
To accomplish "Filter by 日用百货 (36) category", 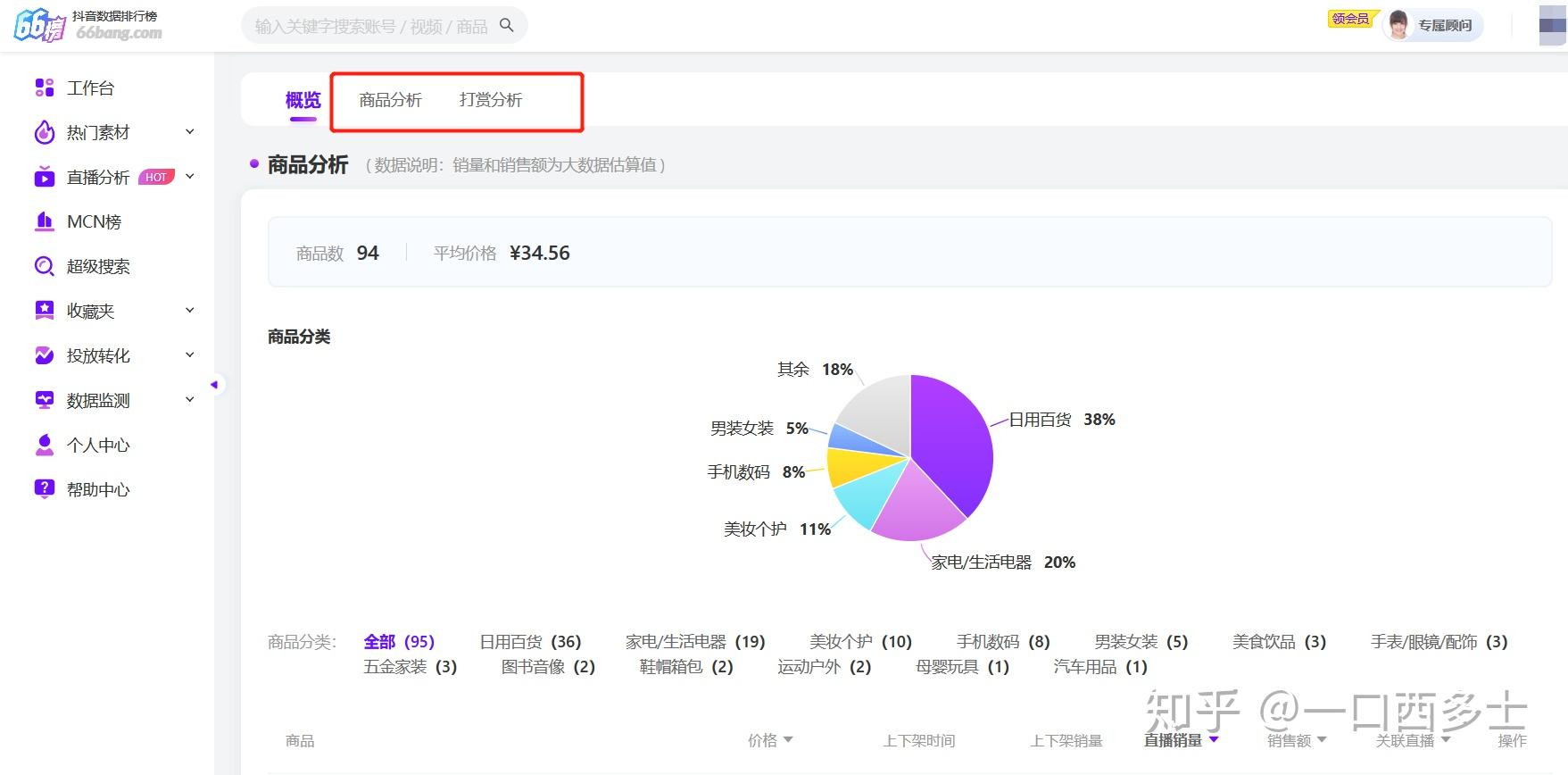I will [x=530, y=642].
